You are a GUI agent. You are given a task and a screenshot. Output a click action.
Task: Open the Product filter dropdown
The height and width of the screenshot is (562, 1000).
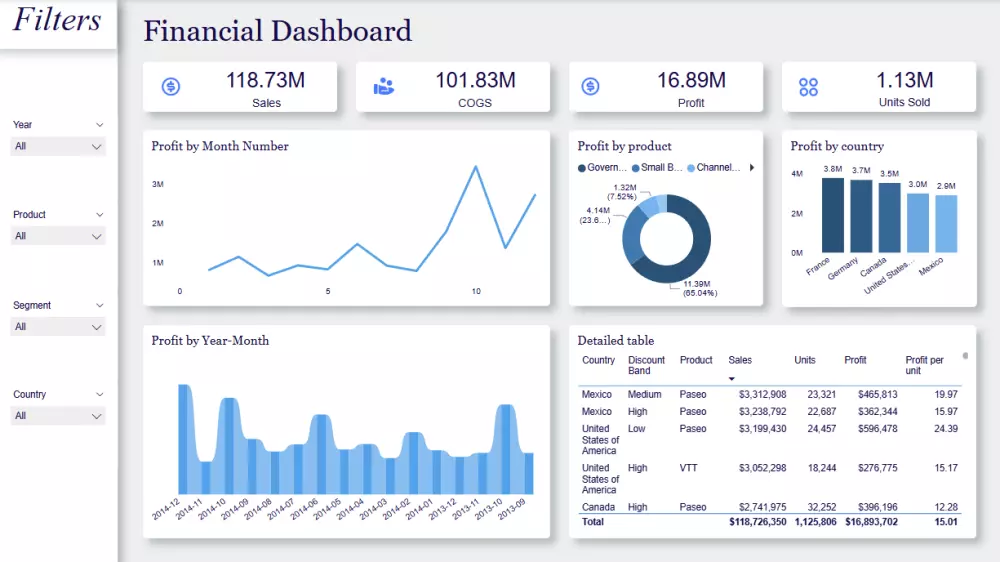pos(57,237)
